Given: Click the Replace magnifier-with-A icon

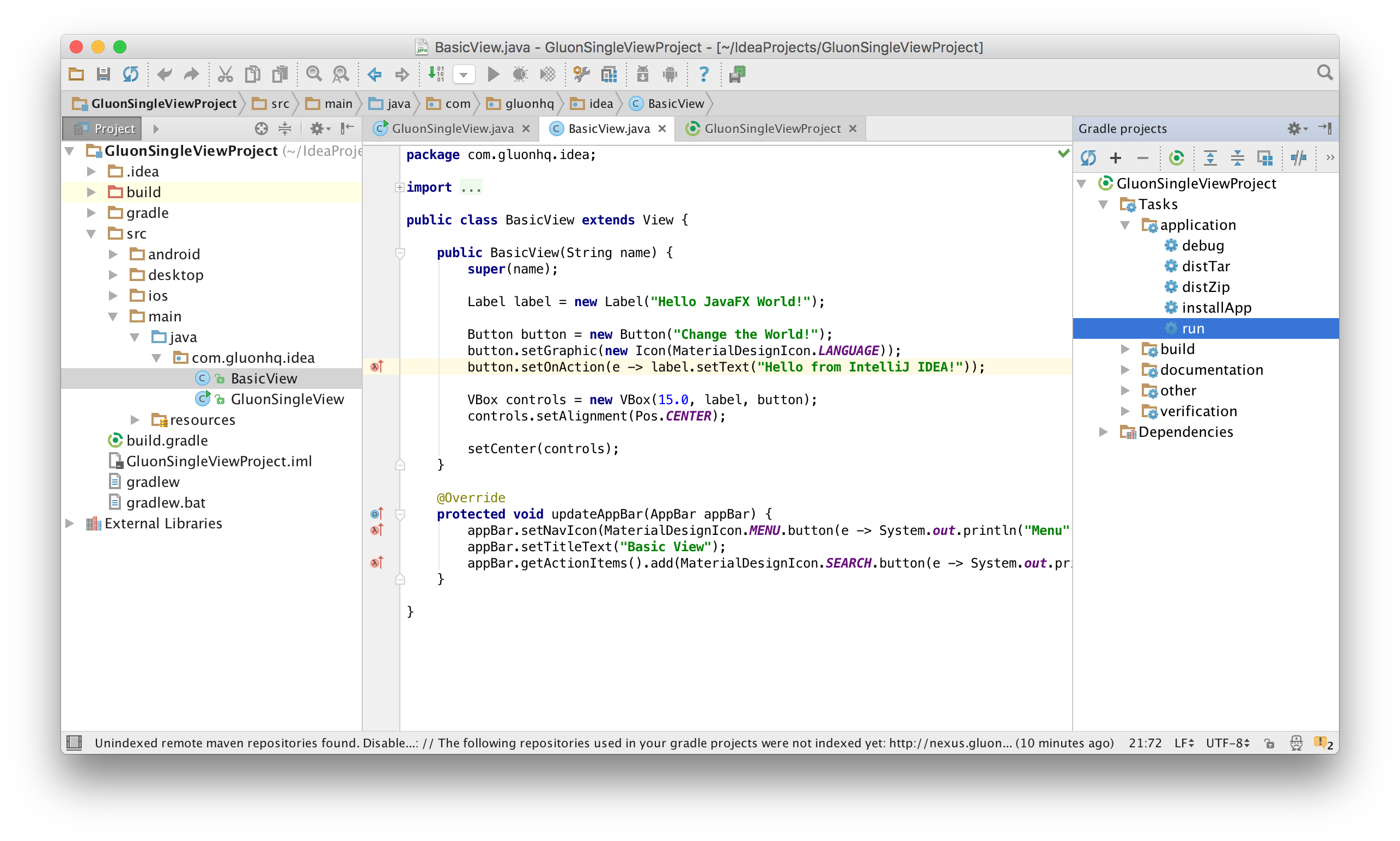Looking at the screenshot, I should click(x=340, y=74).
